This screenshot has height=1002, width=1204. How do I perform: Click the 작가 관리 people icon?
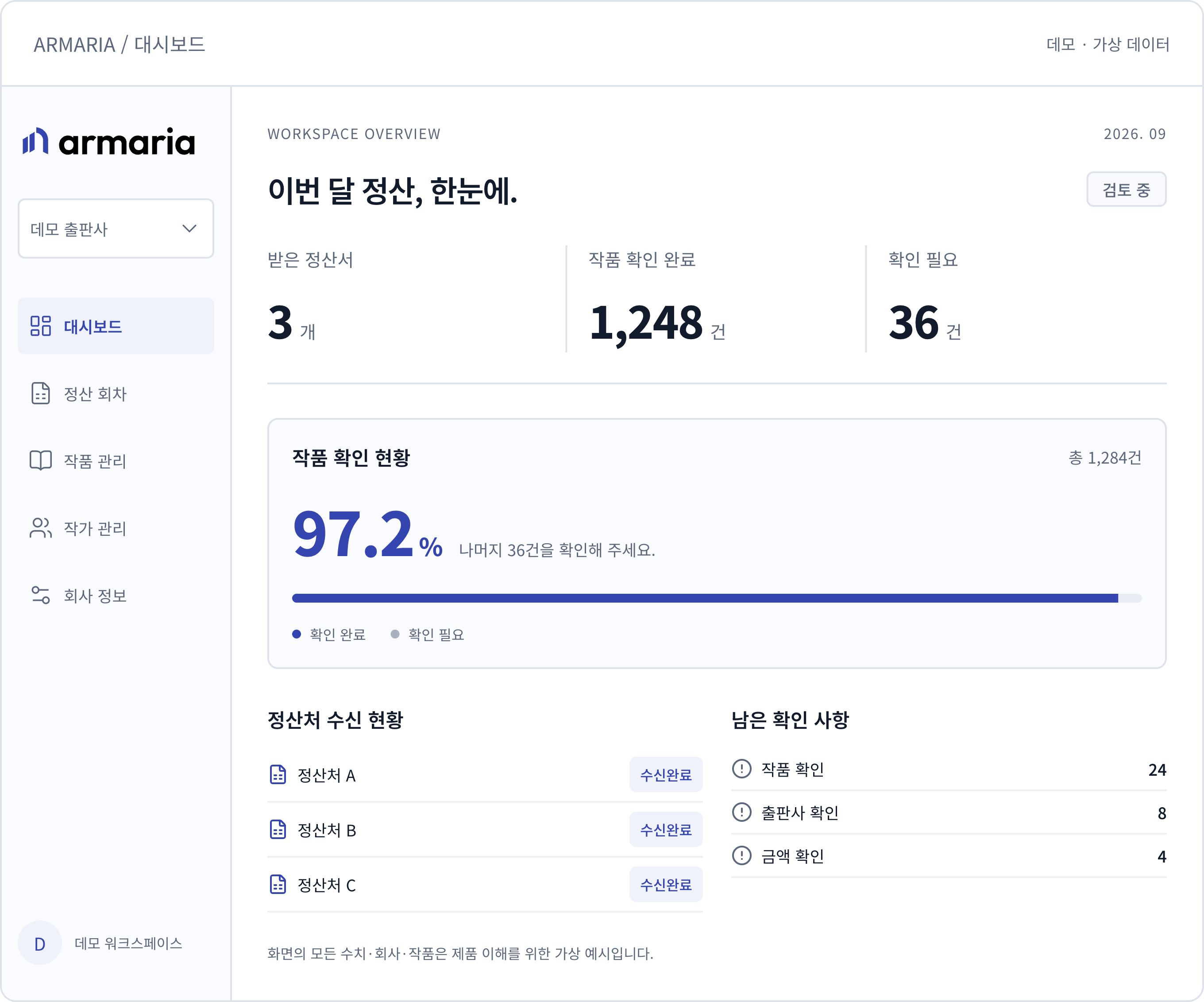pos(41,528)
